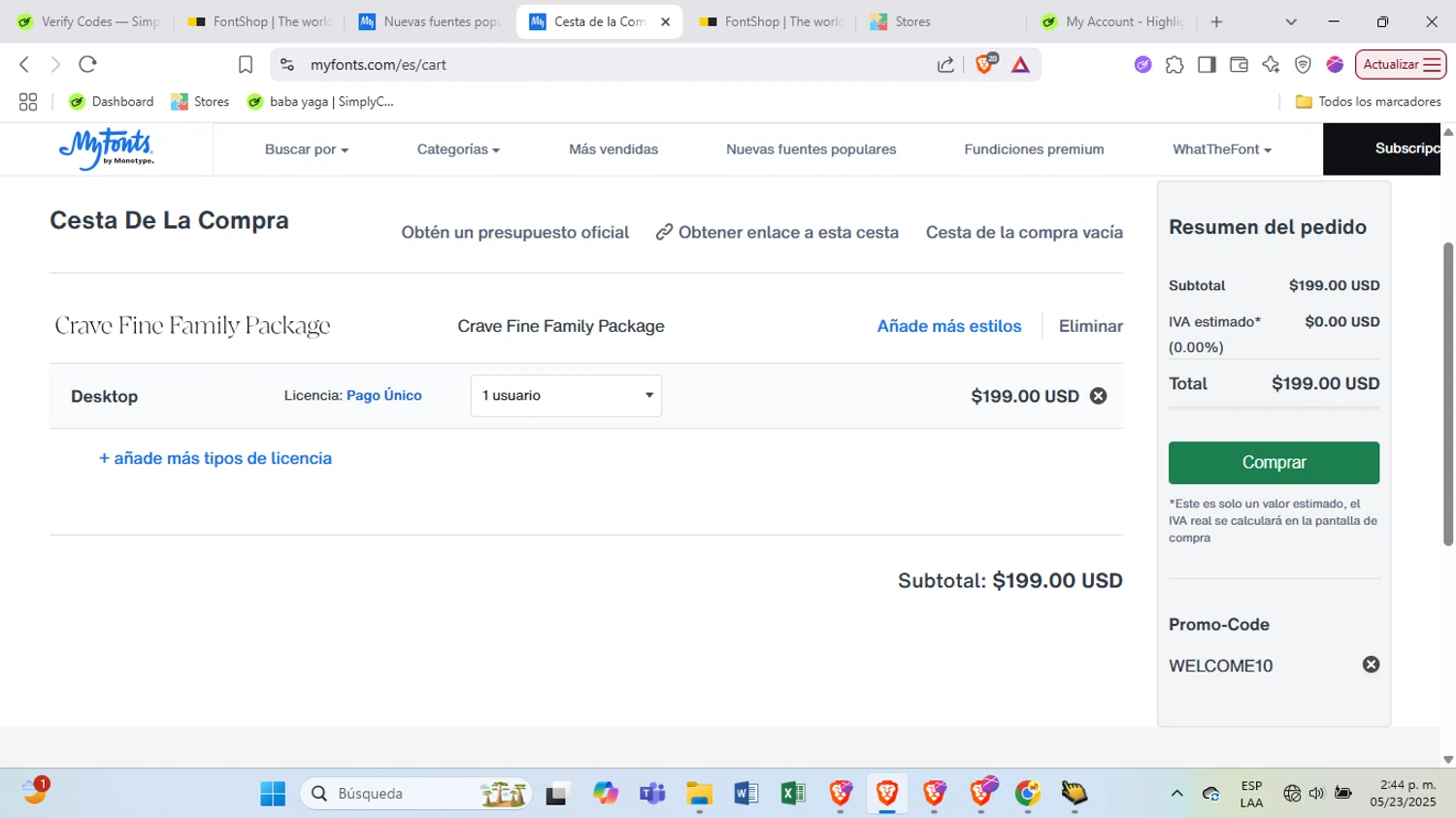View site information icon in address bar
This screenshot has width=1456, height=818.
(x=286, y=65)
